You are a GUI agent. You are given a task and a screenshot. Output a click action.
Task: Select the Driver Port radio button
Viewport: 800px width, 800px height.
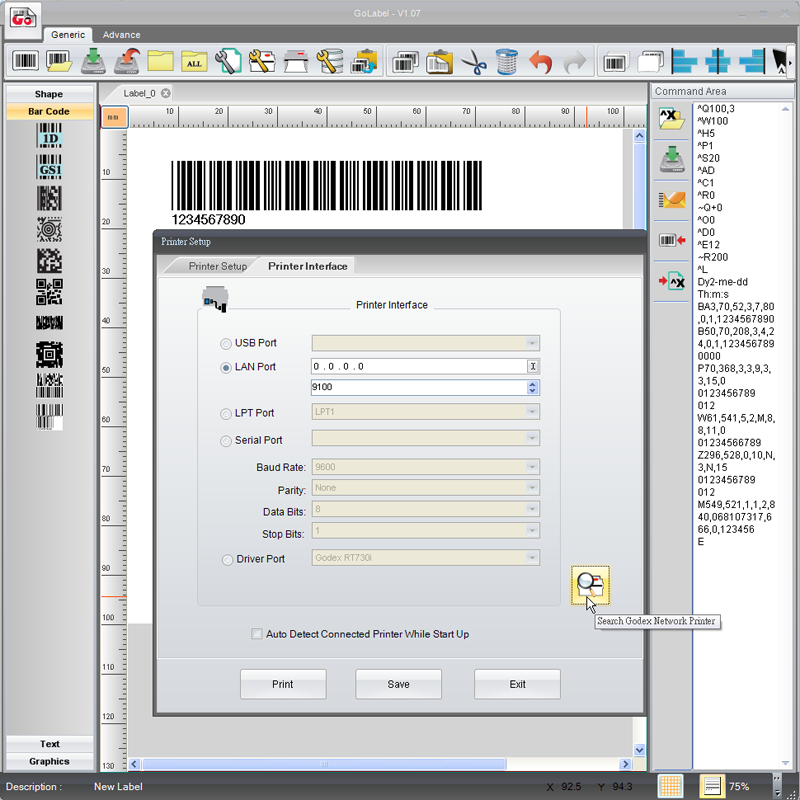[226, 559]
